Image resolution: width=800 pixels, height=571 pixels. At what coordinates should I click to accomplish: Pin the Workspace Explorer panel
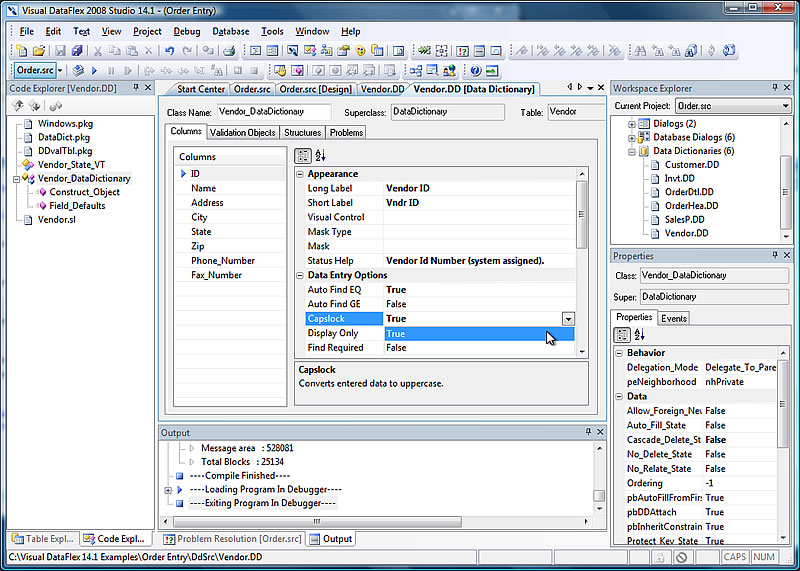(776, 89)
